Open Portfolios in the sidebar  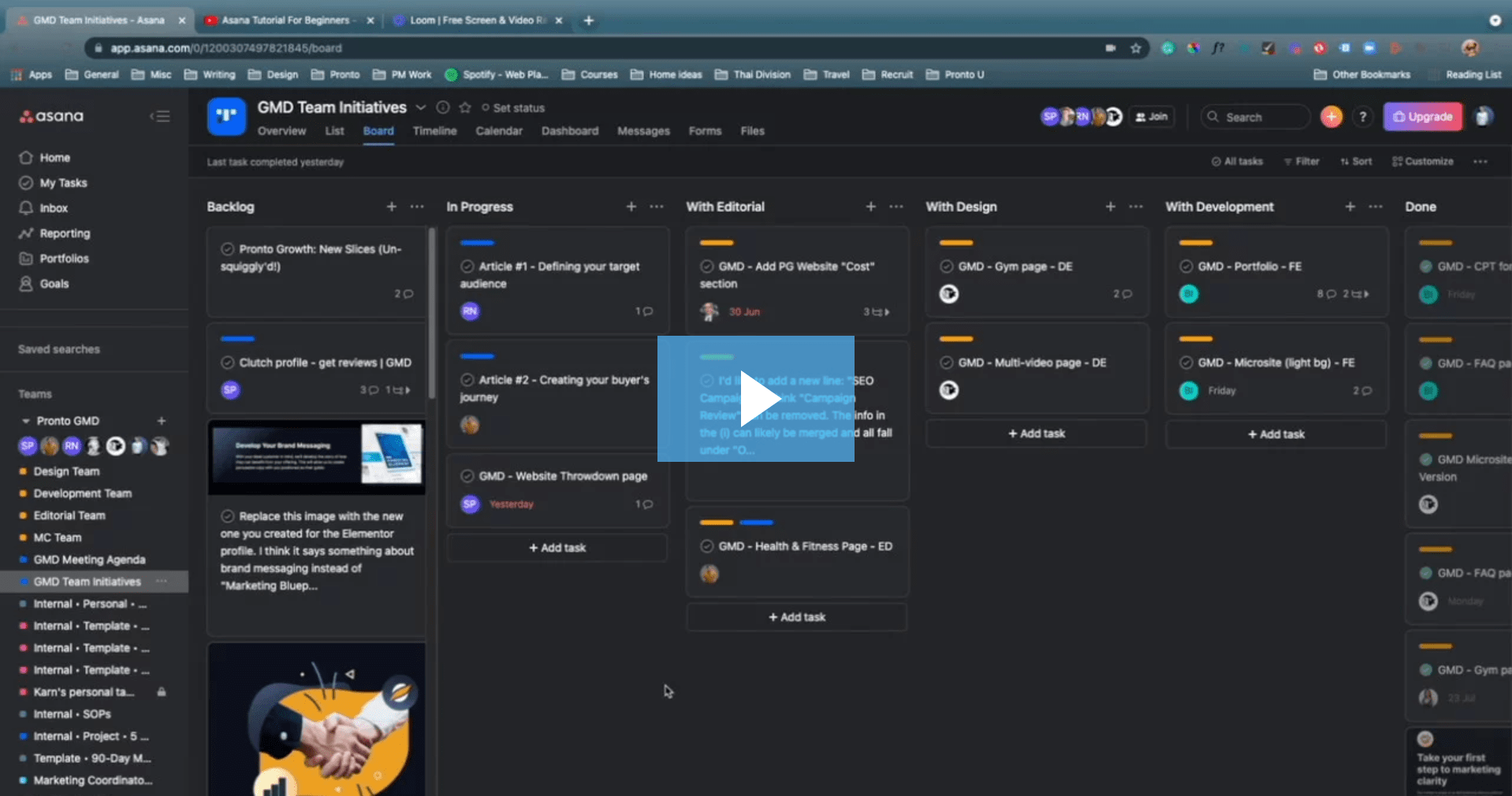click(64, 259)
